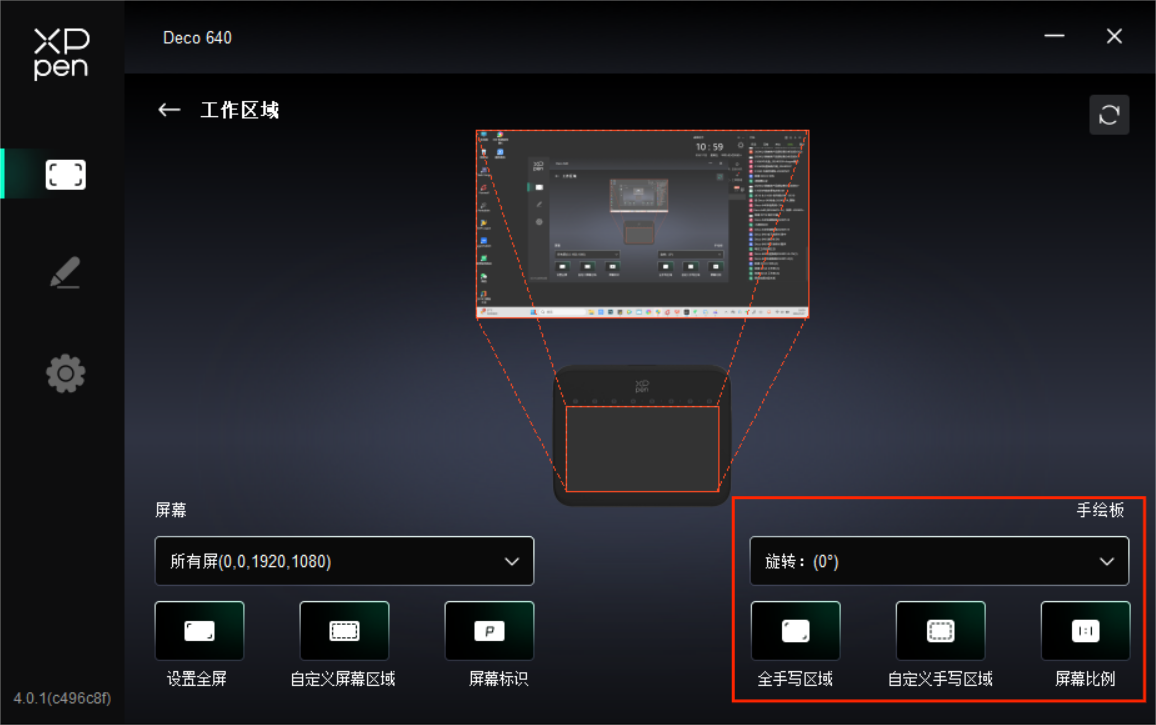The width and height of the screenshot is (1156, 725).
Task: Select the 自定义手写区域 icon button
Action: tap(940, 631)
